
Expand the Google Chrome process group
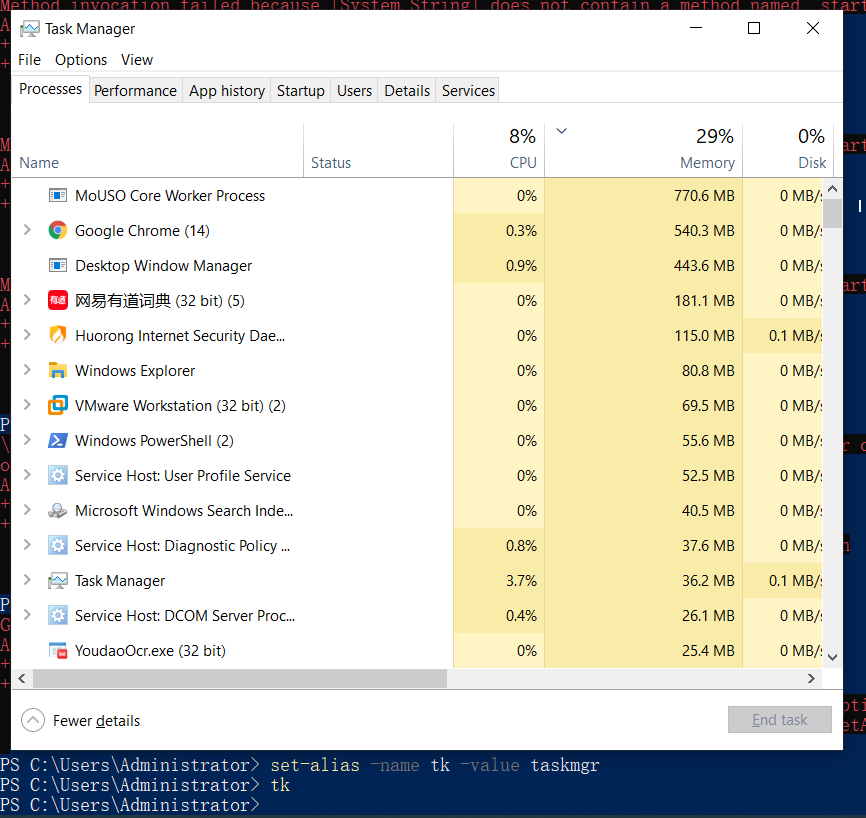tap(27, 230)
